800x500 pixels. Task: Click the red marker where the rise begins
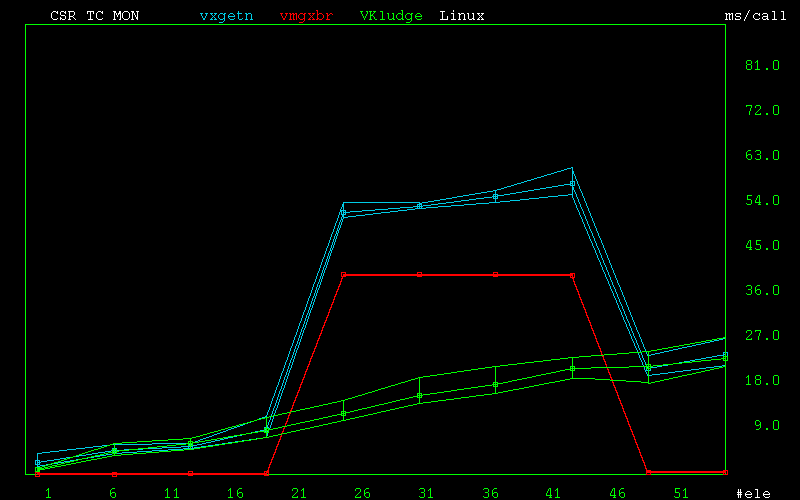266,474
